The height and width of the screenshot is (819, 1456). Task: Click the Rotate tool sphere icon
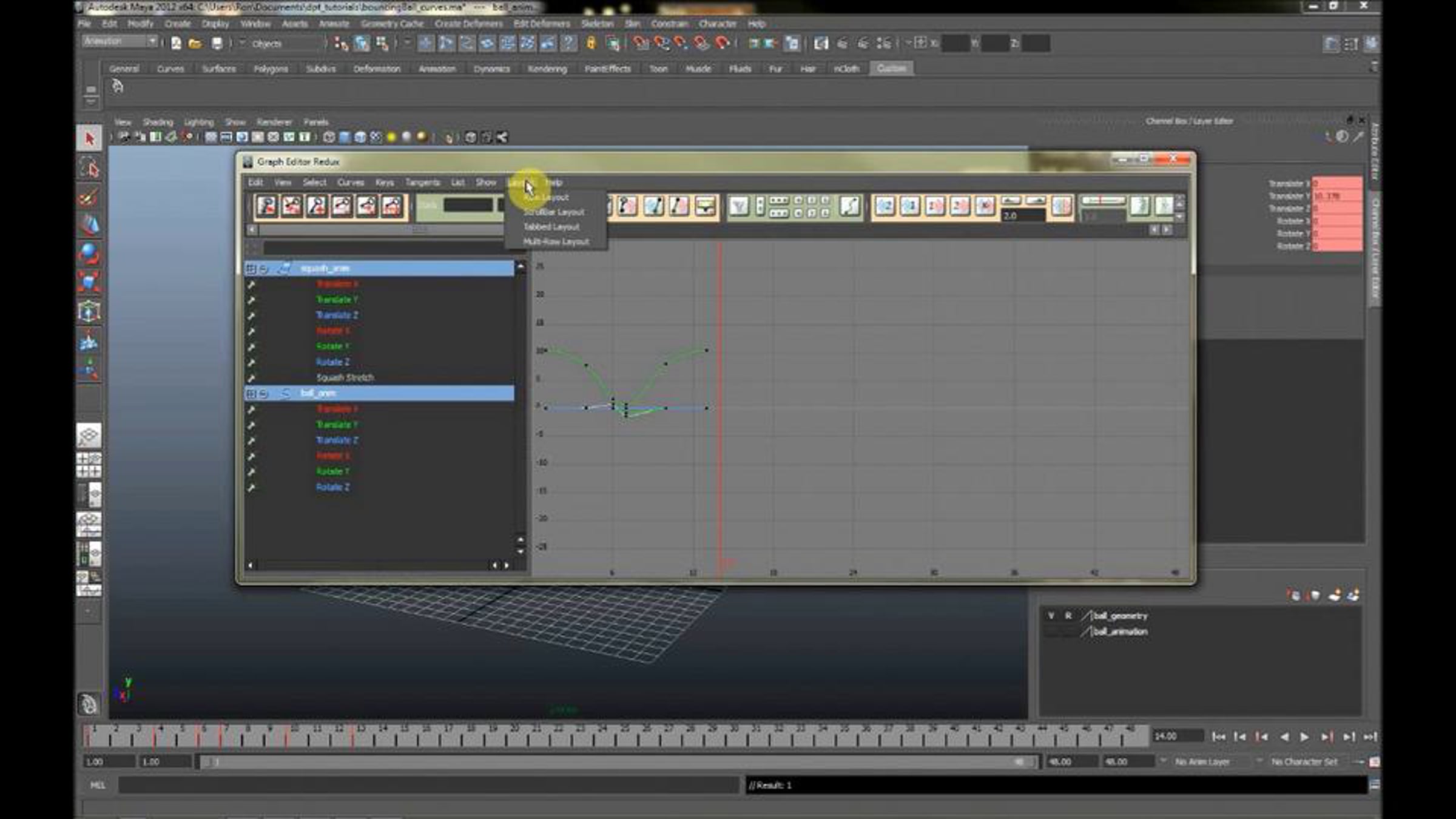click(89, 254)
